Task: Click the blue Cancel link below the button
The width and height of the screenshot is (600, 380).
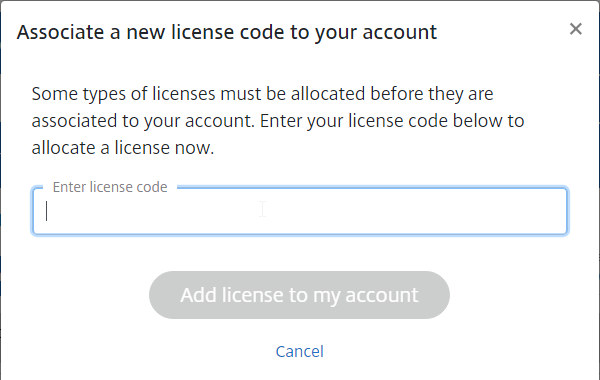Action: (x=300, y=351)
